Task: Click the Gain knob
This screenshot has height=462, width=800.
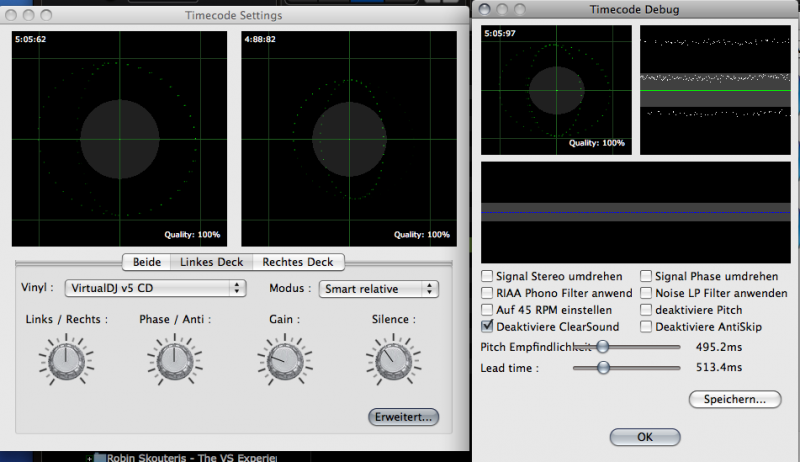Action: click(x=280, y=357)
